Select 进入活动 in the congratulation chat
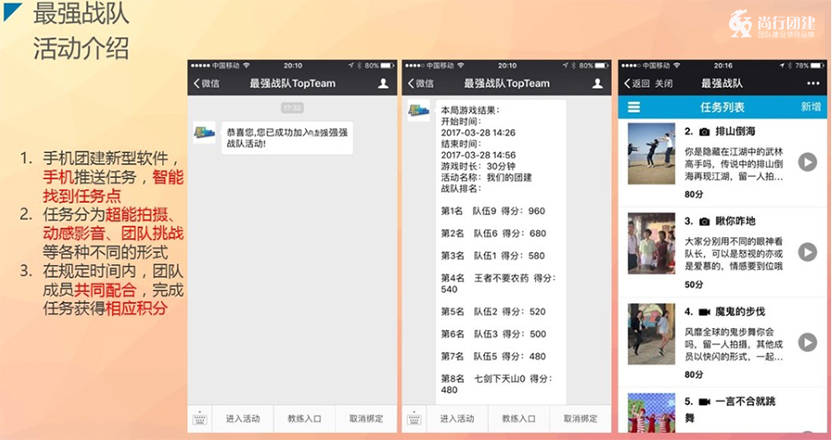The image size is (832, 440). [x=243, y=419]
